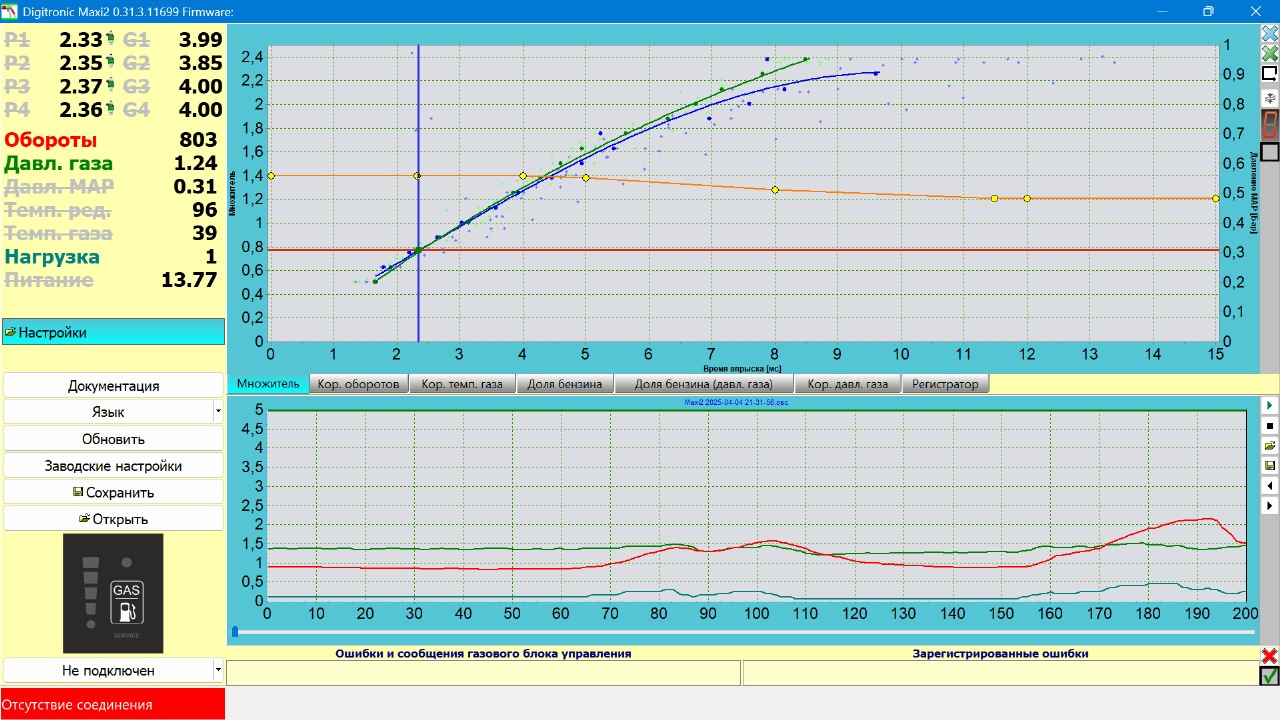Step oscilloscope forward with black right arrow
The height and width of the screenshot is (720, 1280).
(x=1270, y=506)
